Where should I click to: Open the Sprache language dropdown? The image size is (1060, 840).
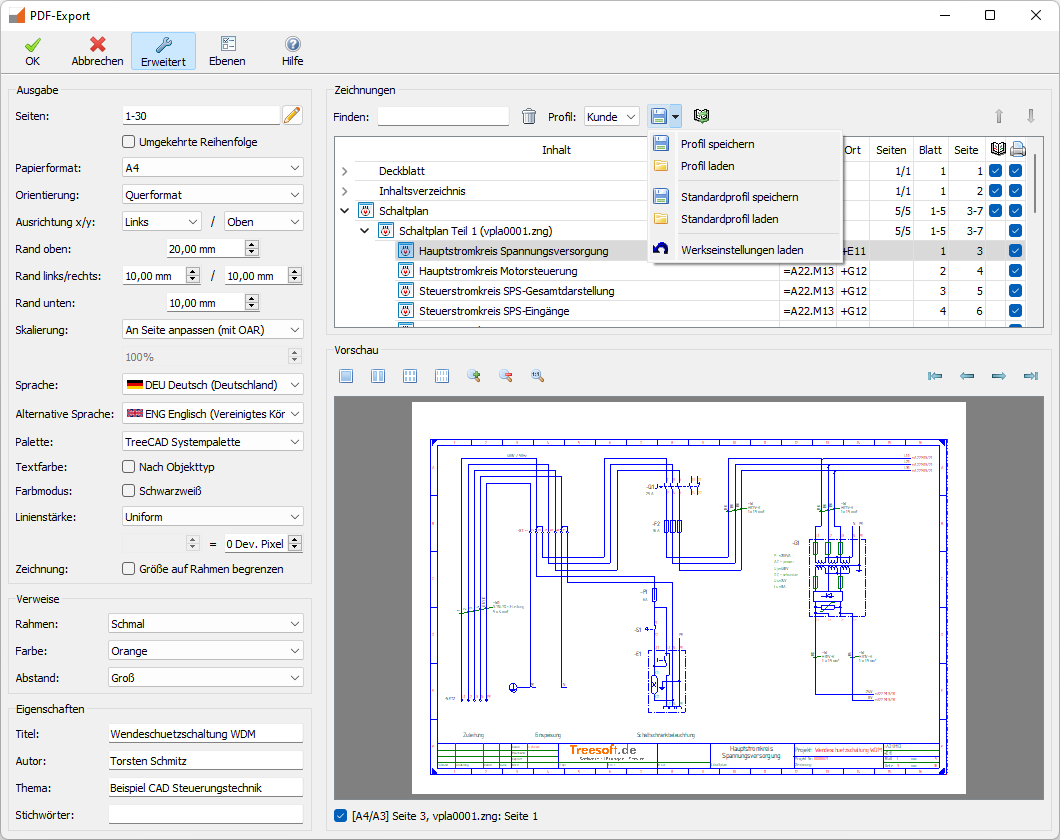click(212, 385)
